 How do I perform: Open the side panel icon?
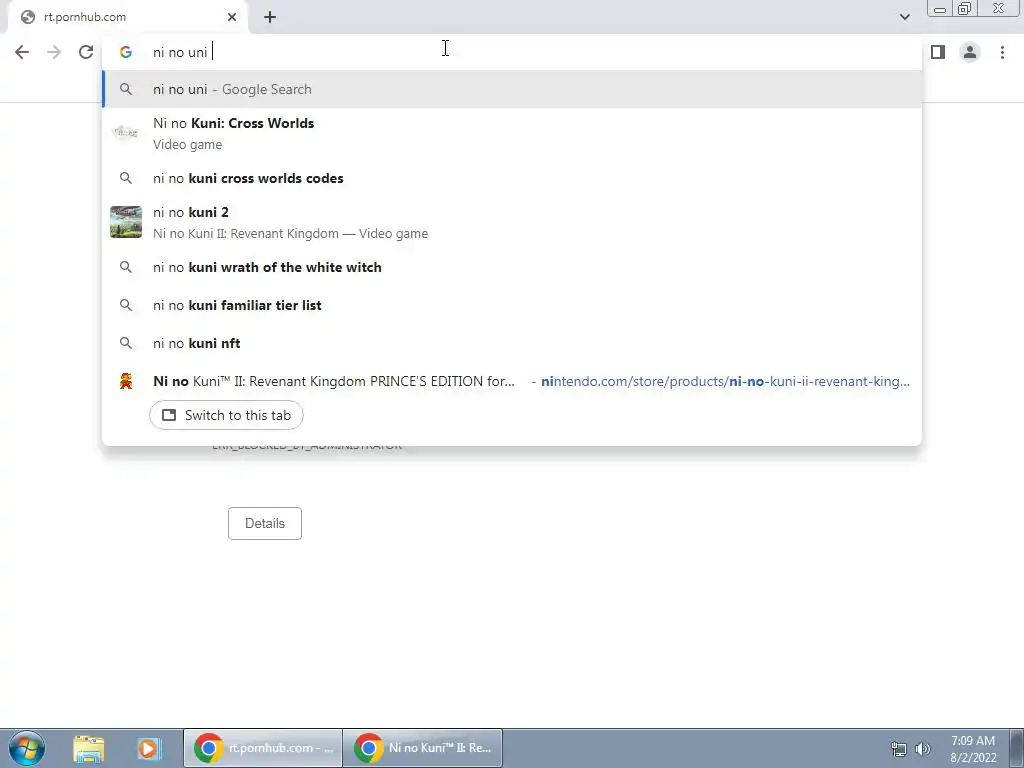(x=938, y=52)
